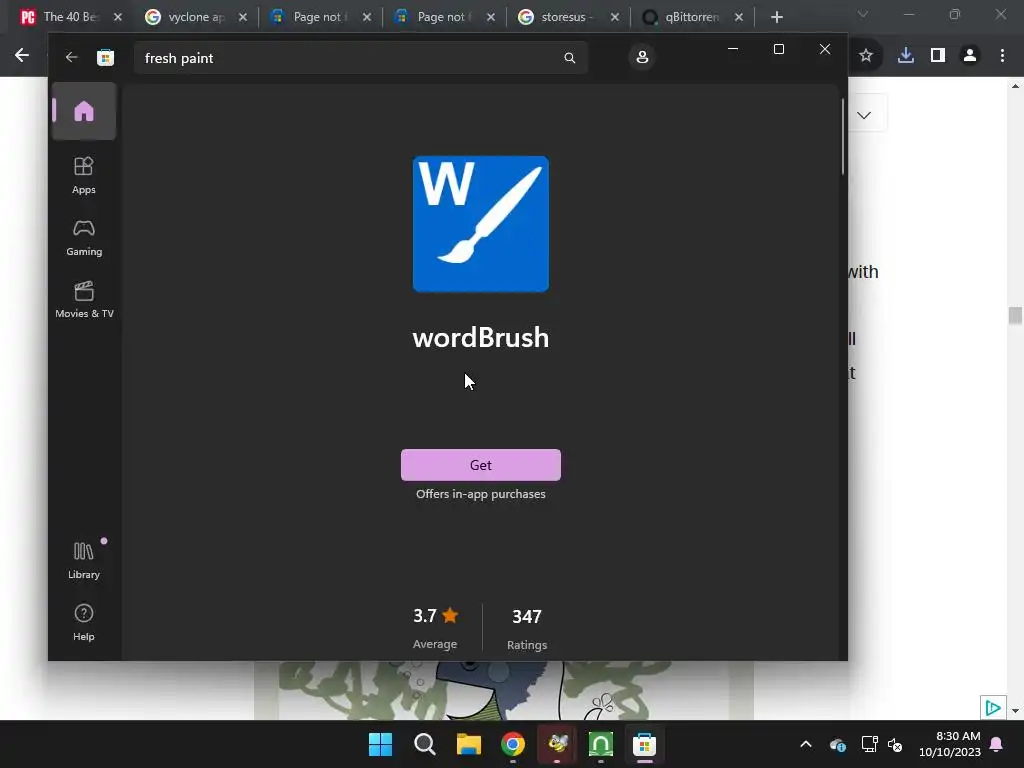The height and width of the screenshot is (768, 1024).
Task: Show hidden system tray icons
Action: 806,744
